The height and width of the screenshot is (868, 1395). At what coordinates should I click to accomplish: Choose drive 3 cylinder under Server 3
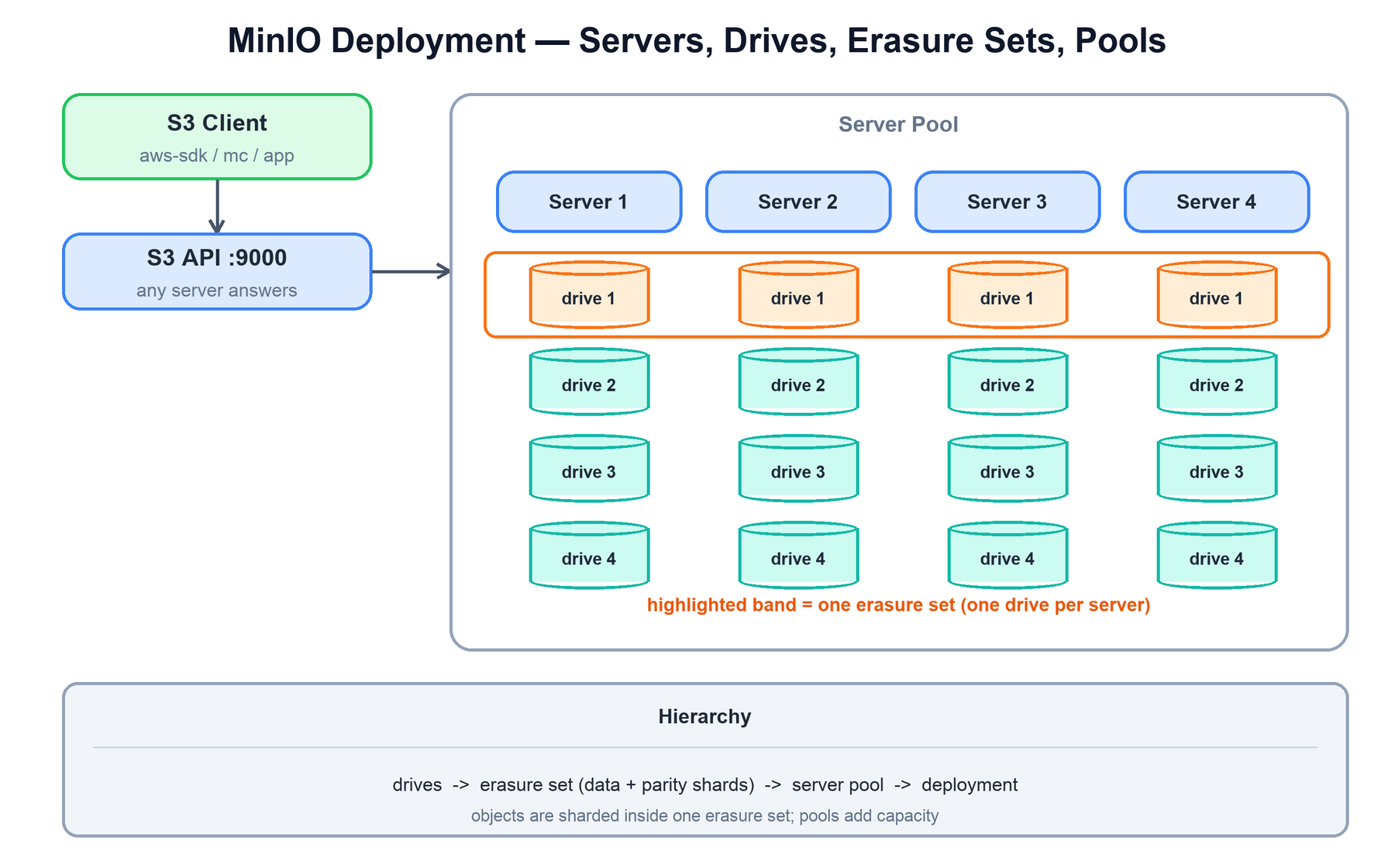click(x=1007, y=469)
